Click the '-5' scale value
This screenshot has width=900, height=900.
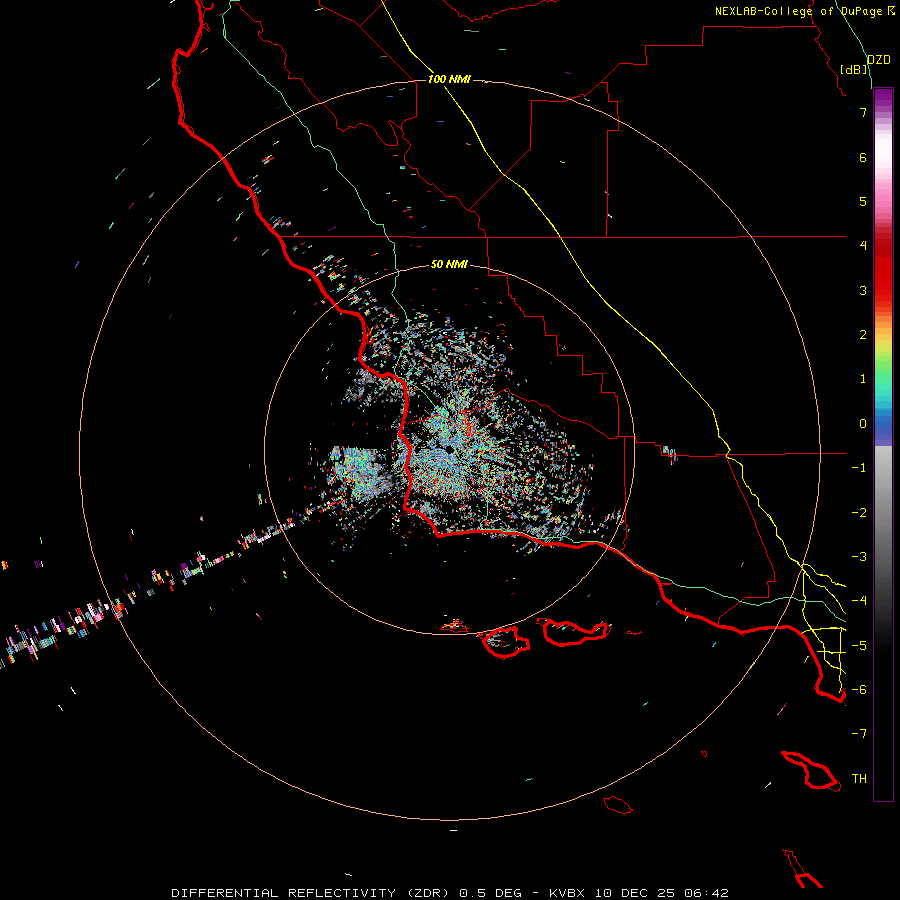click(859, 646)
